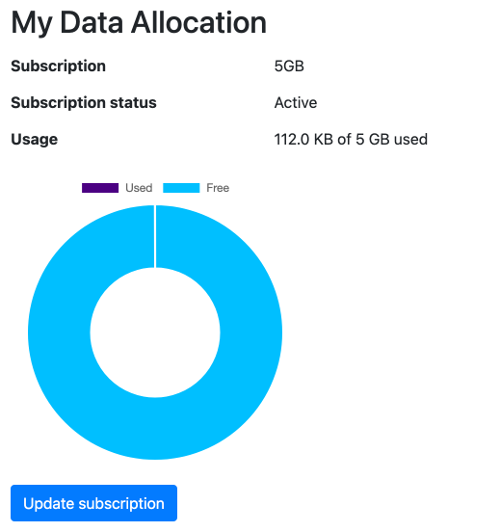Image resolution: width=500 pixels, height=532 pixels.
Task: Click the Subscription label
Action: 58,66
